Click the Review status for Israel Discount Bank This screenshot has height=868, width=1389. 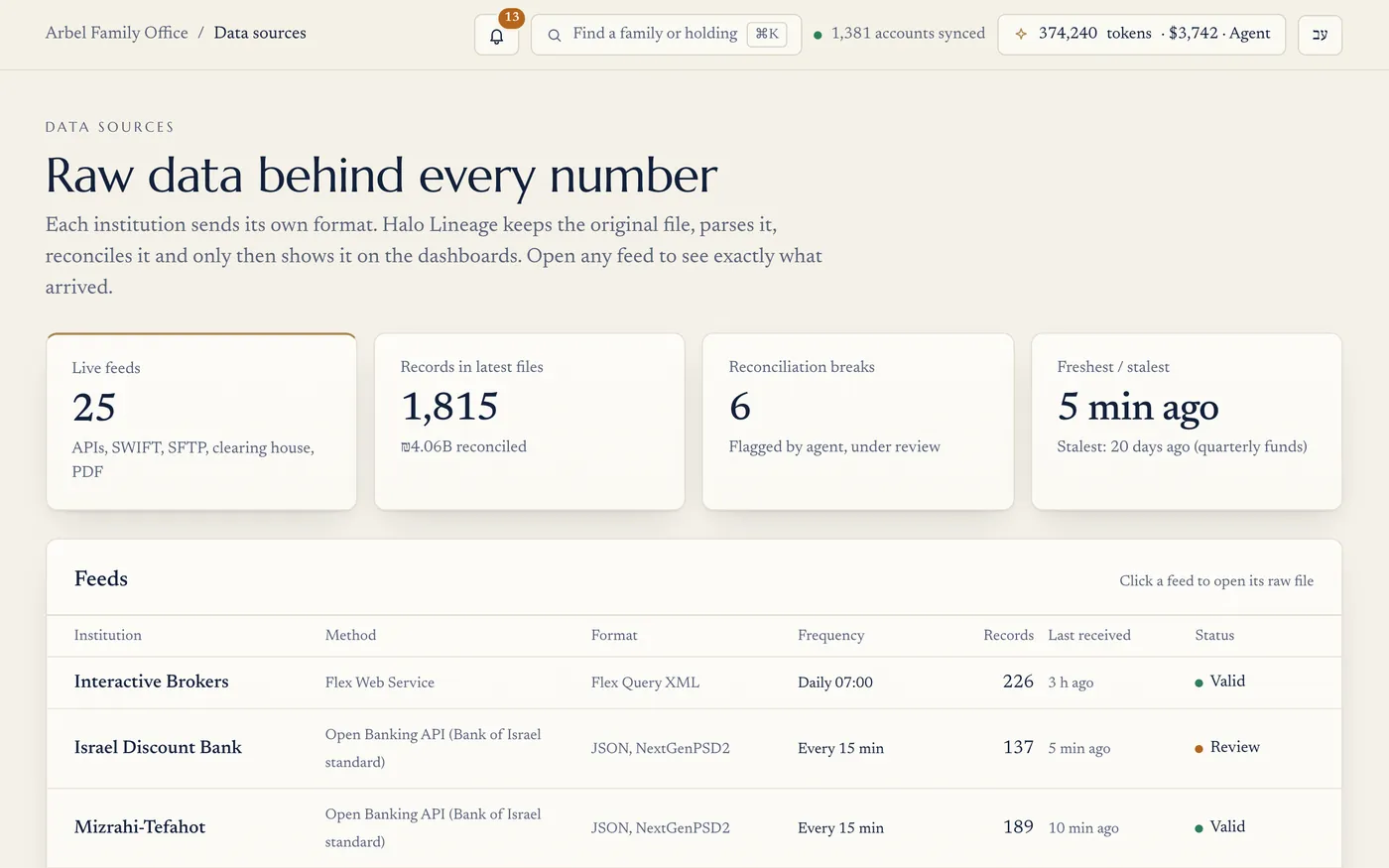[x=1227, y=747]
